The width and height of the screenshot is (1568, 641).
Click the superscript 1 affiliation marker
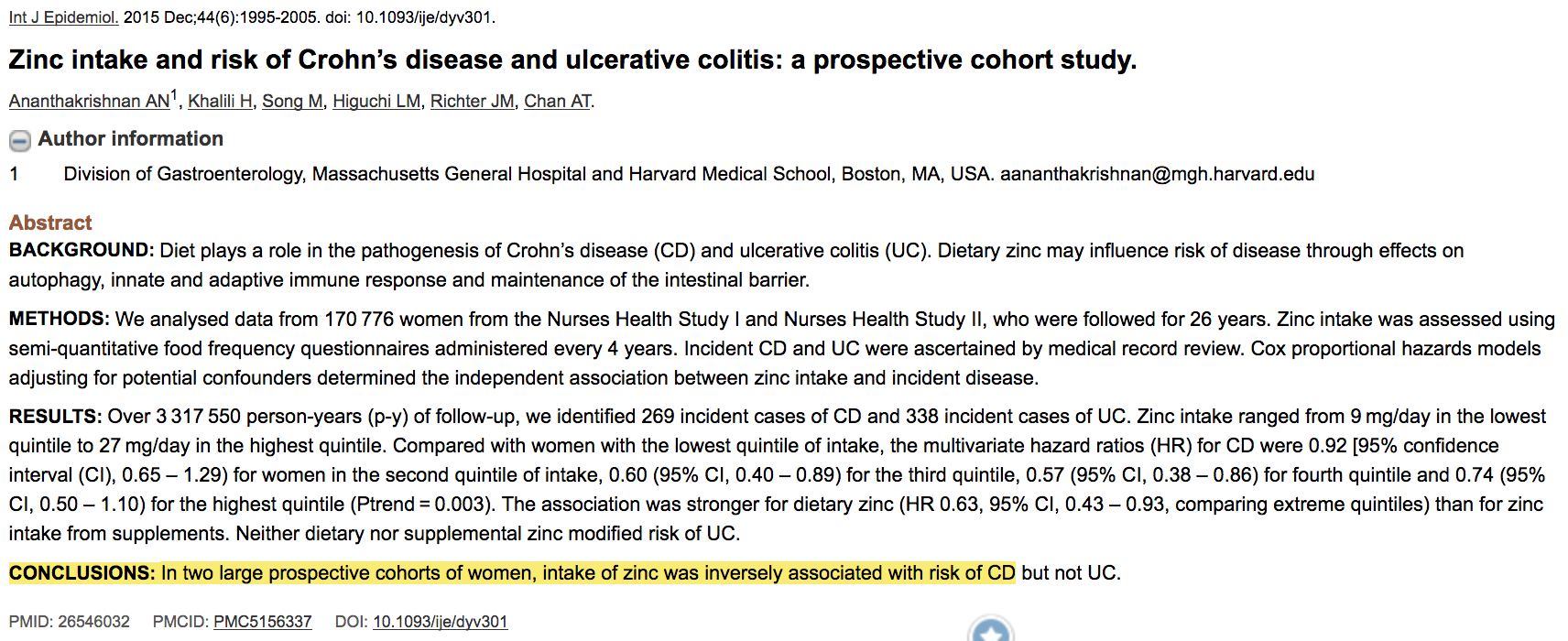(174, 95)
